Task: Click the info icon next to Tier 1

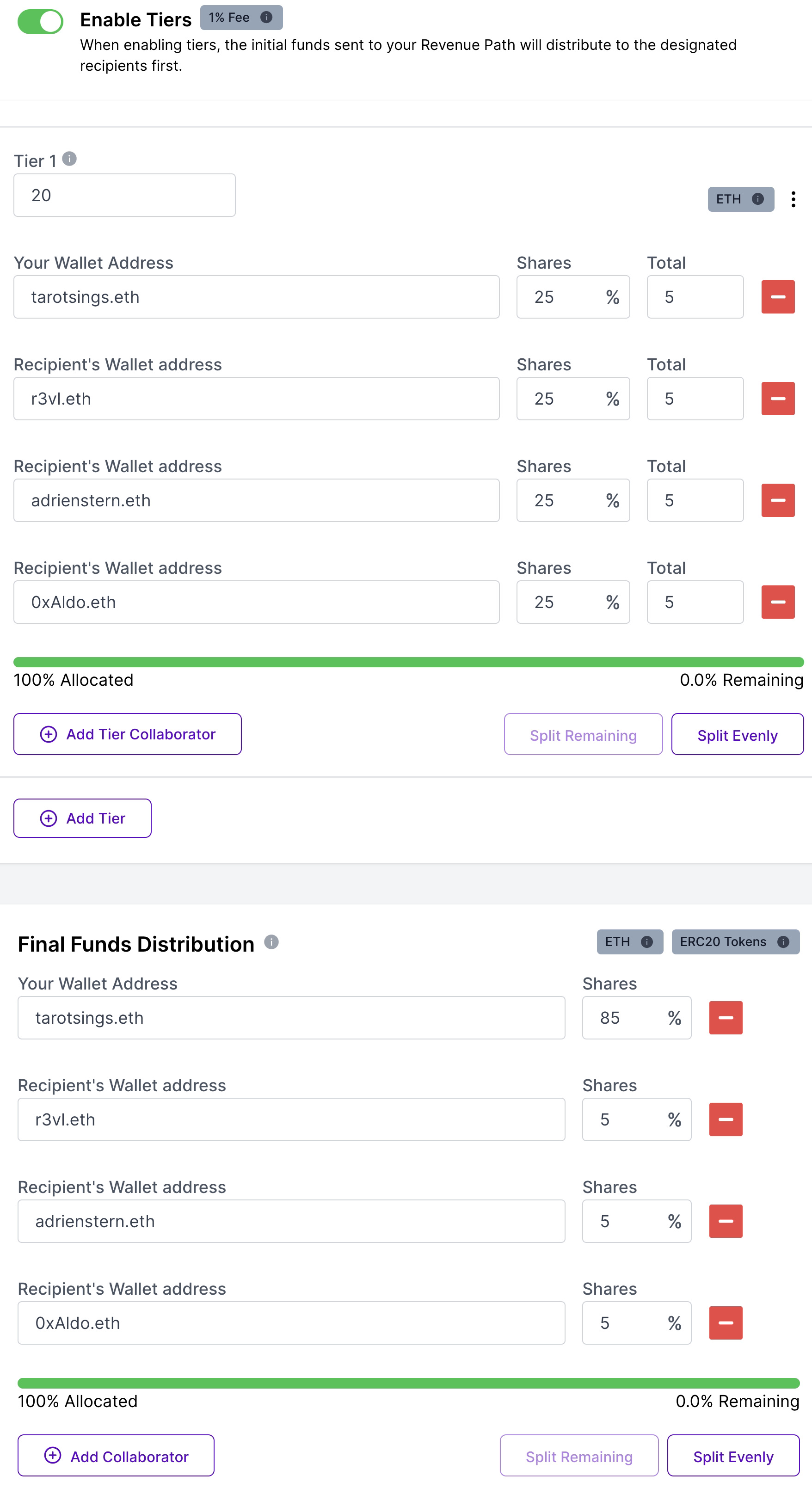Action: point(69,158)
